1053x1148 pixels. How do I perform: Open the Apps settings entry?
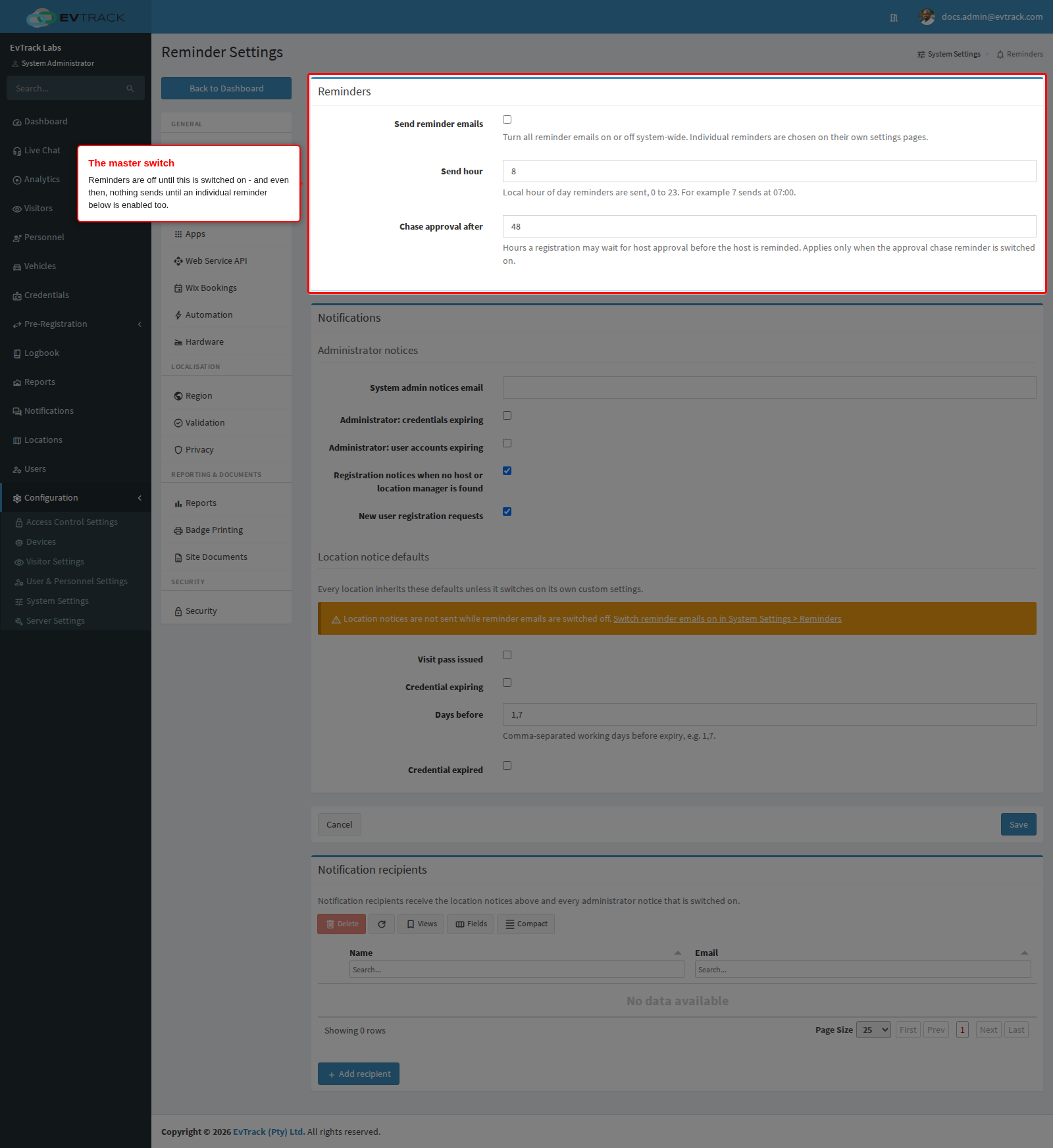coord(226,234)
